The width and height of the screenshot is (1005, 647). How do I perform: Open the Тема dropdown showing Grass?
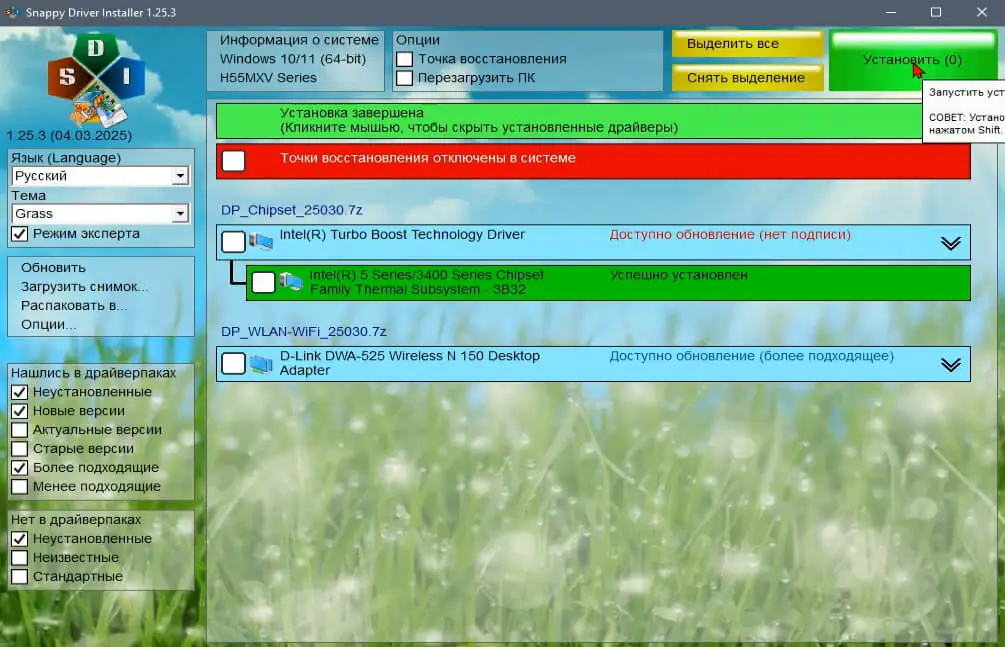pyautogui.click(x=101, y=214)
